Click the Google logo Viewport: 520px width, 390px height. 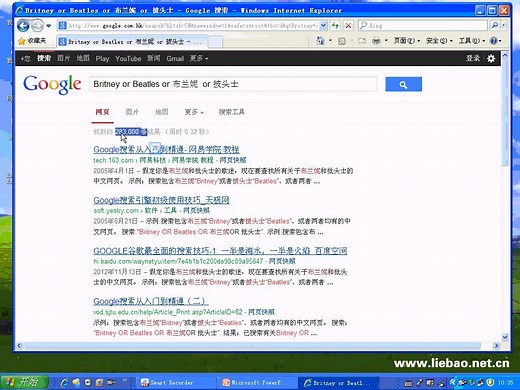[52, 84]
